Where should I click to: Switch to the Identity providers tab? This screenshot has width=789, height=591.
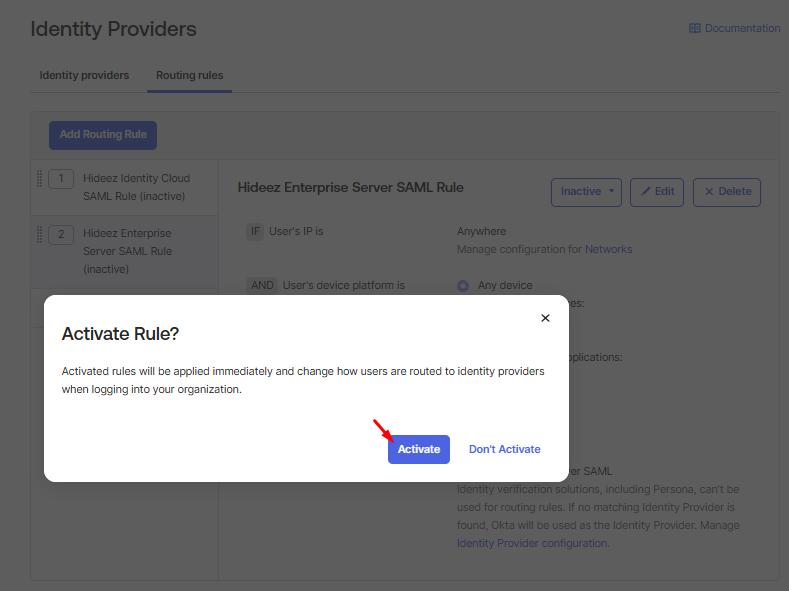pos(84,75)
